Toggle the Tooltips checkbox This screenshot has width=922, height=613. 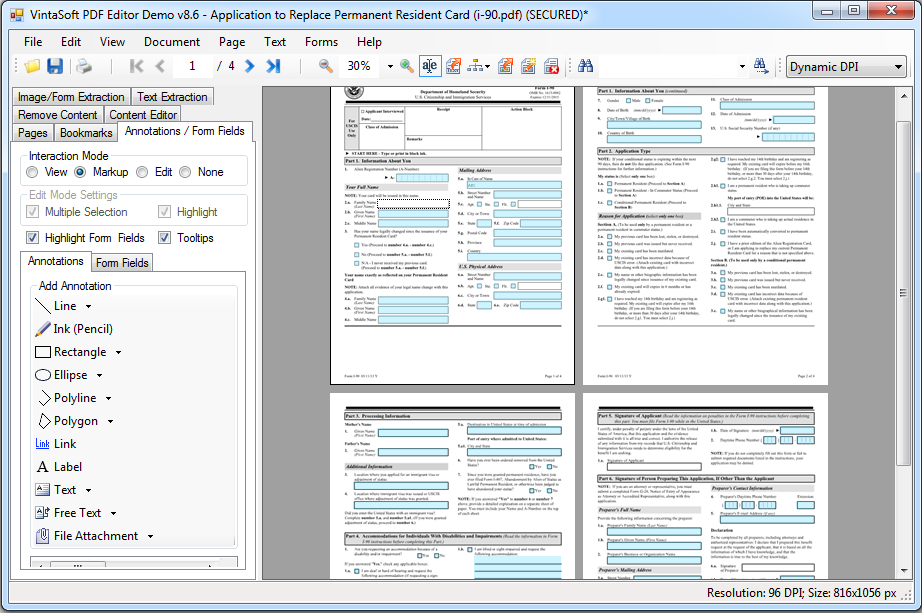click(165, 238)
